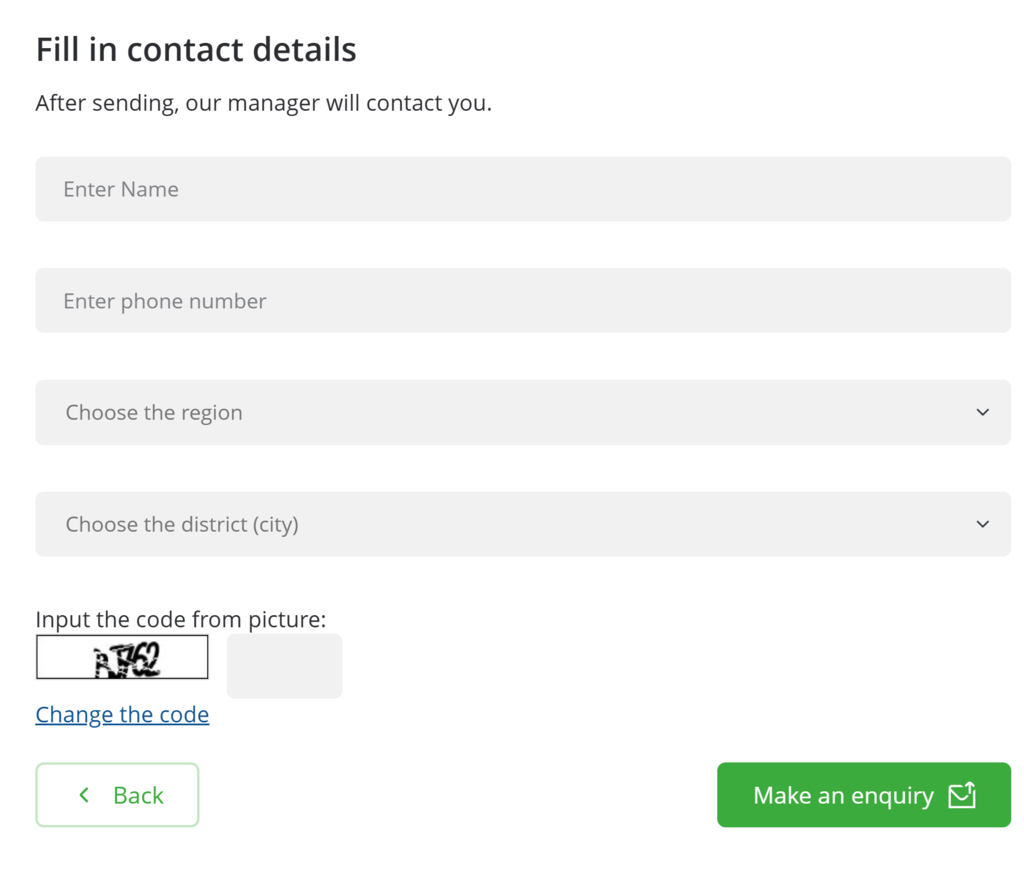Click the left chevron icon beside Back
The height and width of the screenshot is (872, 1024).
tap(85, 795)
